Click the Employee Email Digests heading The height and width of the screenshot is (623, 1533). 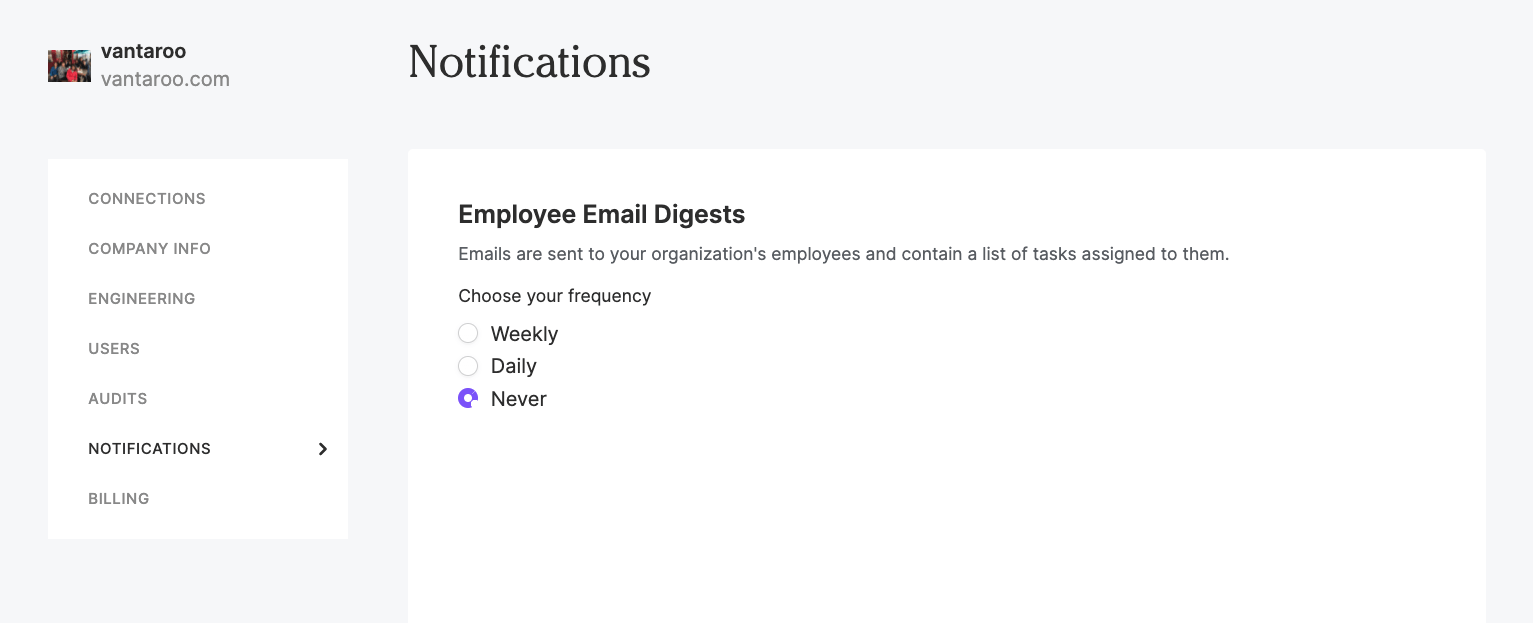(602, 215)
